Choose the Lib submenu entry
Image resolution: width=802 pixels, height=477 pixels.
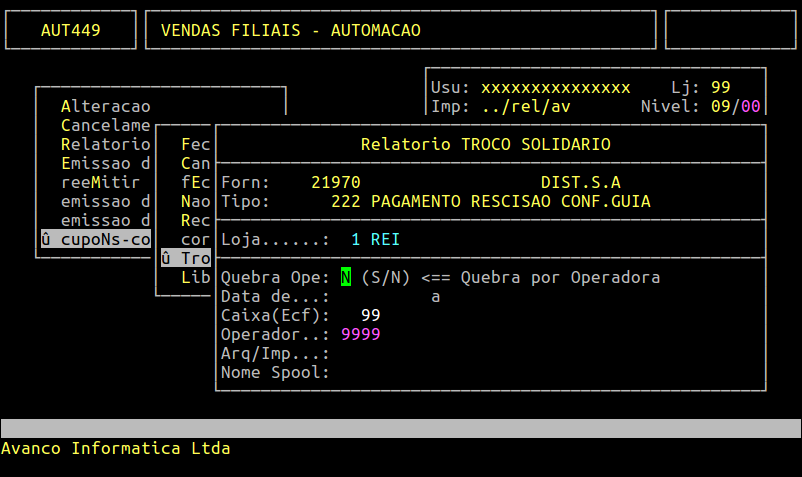coord(195,277)
